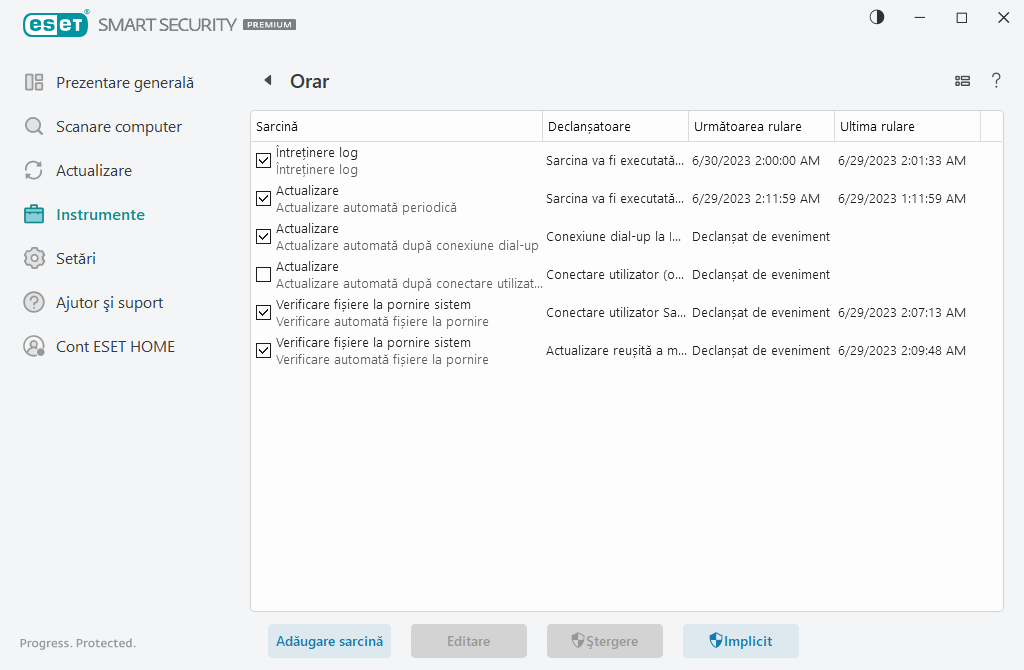Open the Instrumente section in sidebar
The image size is (1024, 670).
tap(100, 215)
